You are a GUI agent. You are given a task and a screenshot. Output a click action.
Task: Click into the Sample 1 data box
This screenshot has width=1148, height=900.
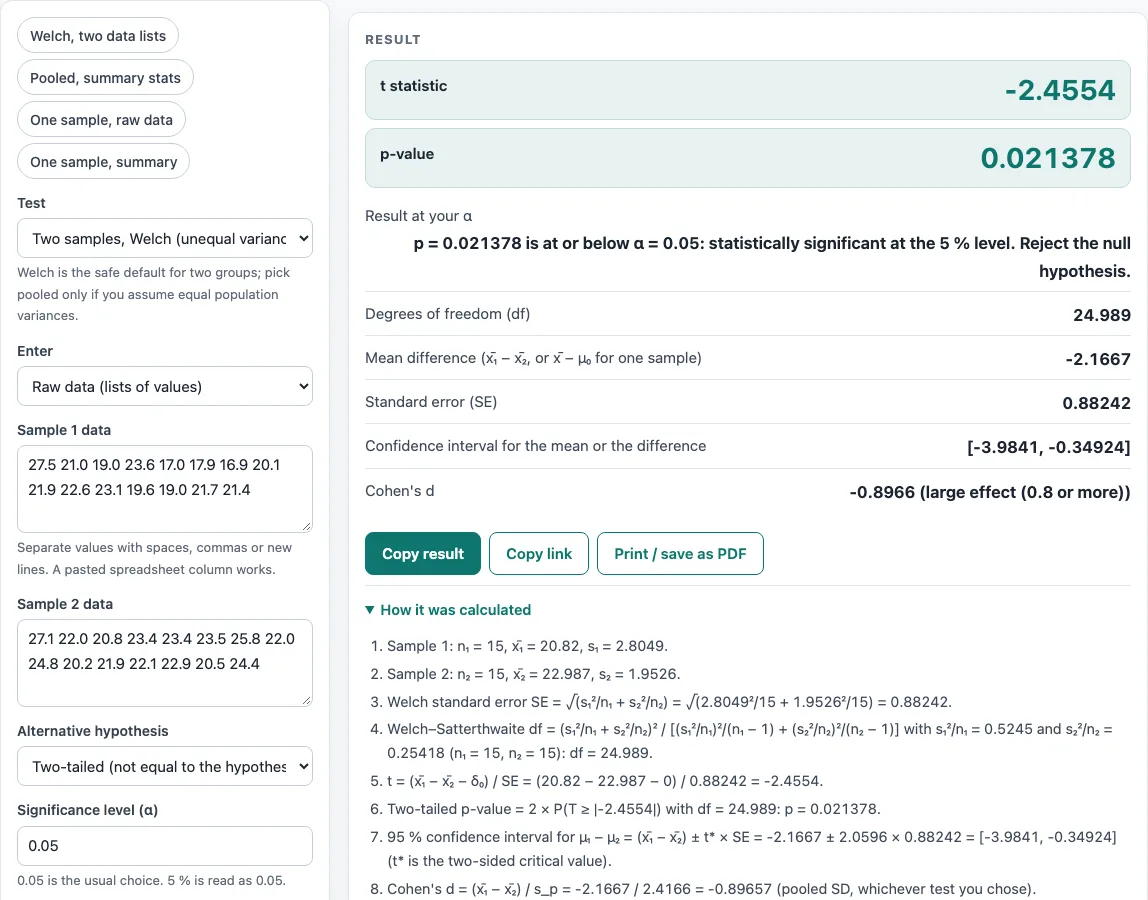[165, 488]
